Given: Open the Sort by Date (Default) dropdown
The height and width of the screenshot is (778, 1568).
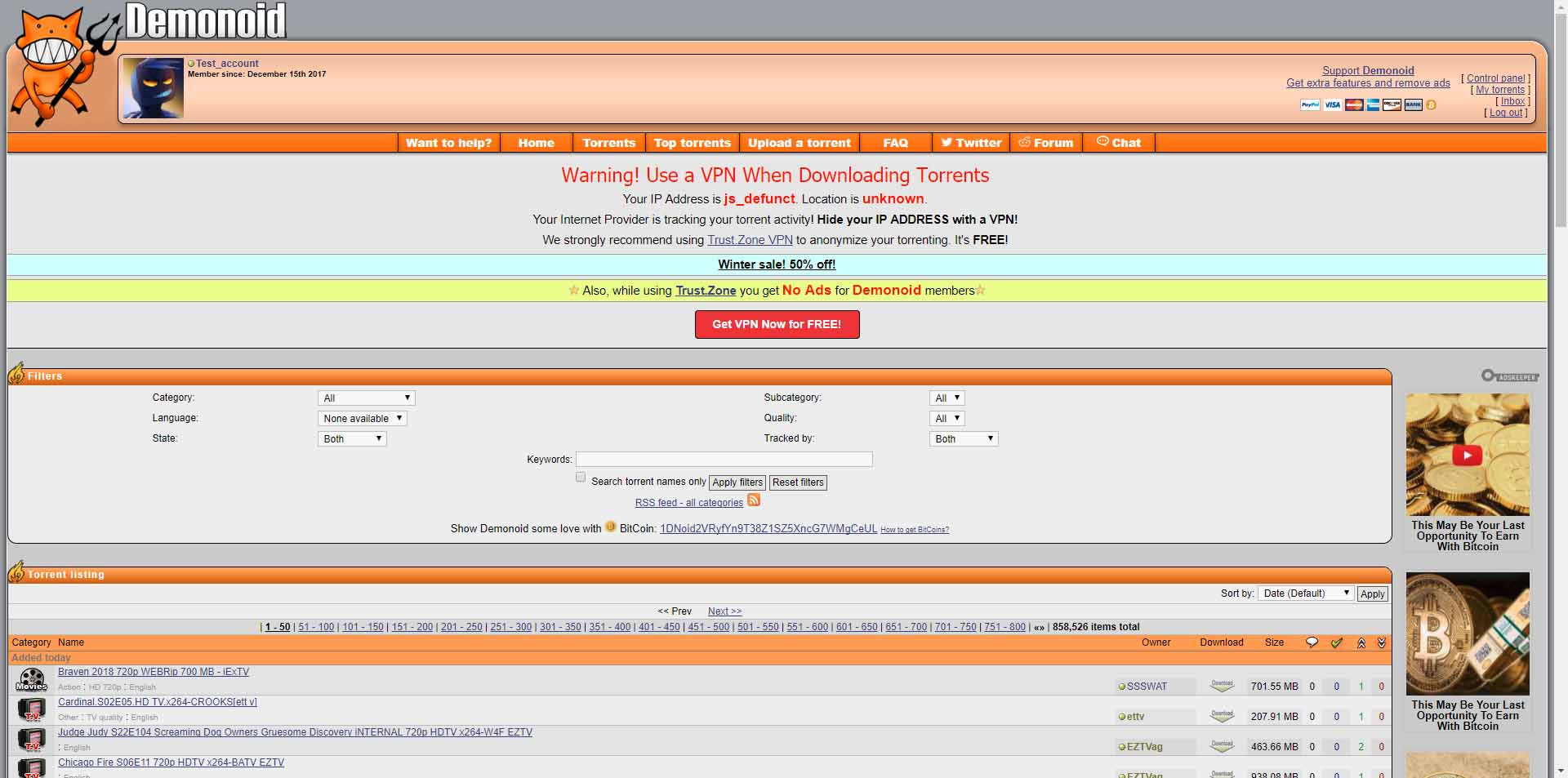Looking at the screenshot, I should [1306, 594].
